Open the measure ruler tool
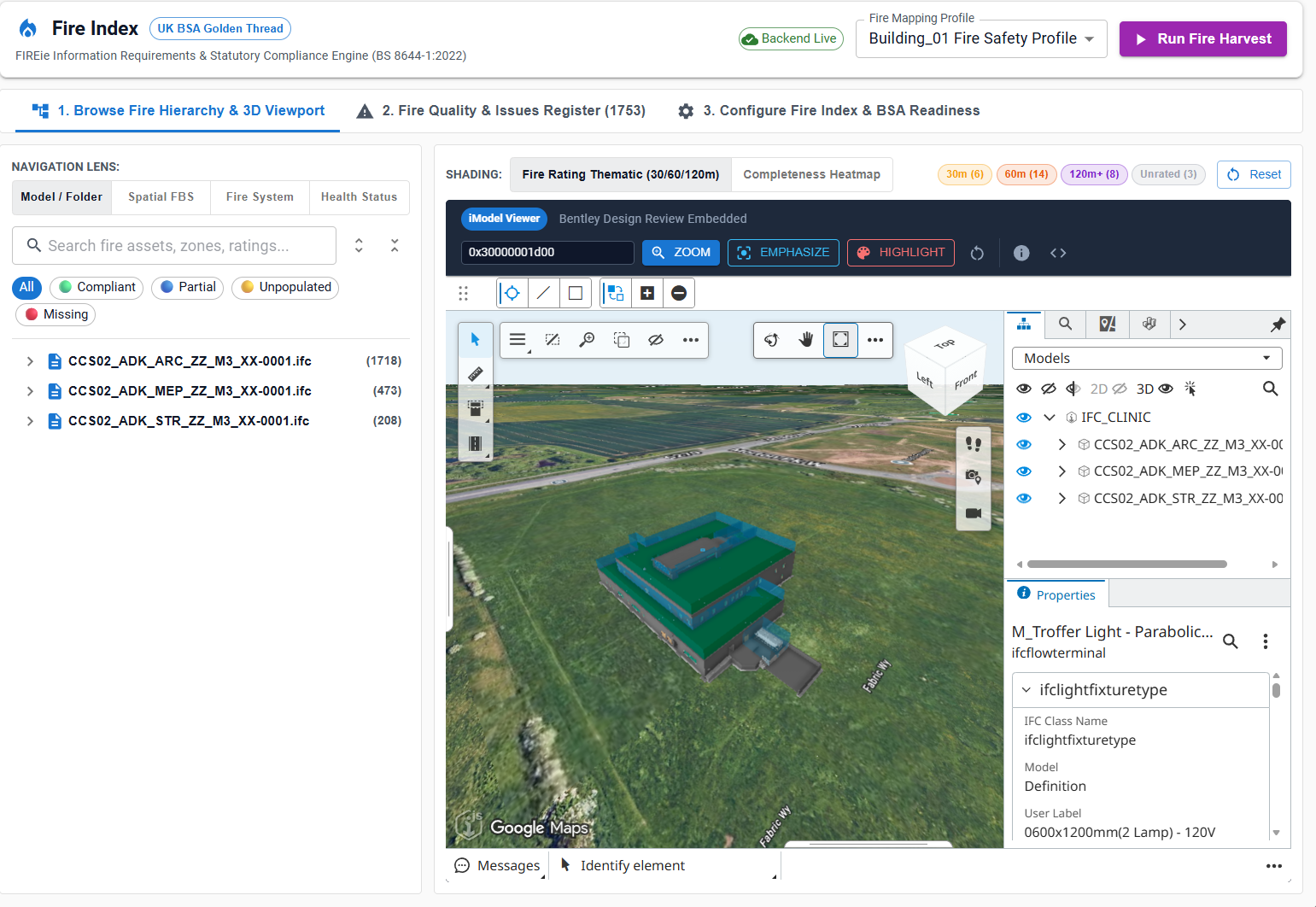The width and height of the screenshot is (1316, 907). click(476, 374)
